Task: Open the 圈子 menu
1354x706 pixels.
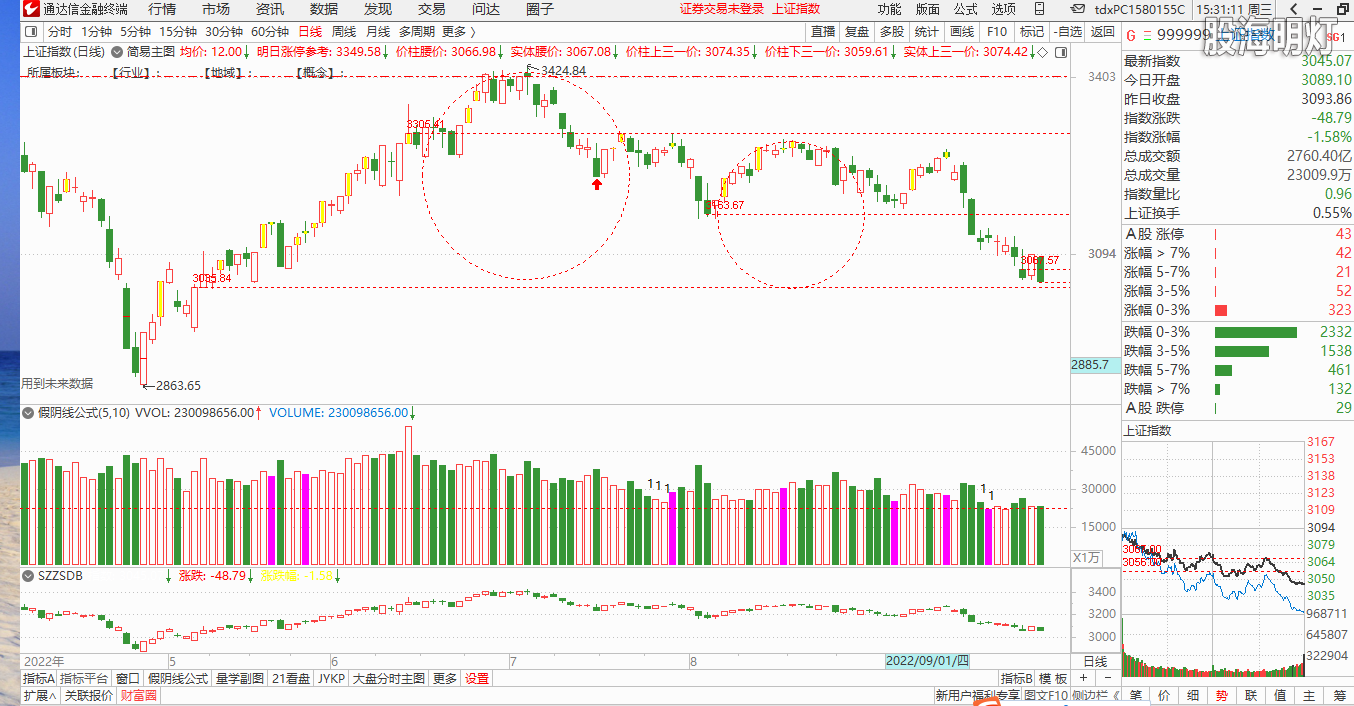Action: pos(540,9)
